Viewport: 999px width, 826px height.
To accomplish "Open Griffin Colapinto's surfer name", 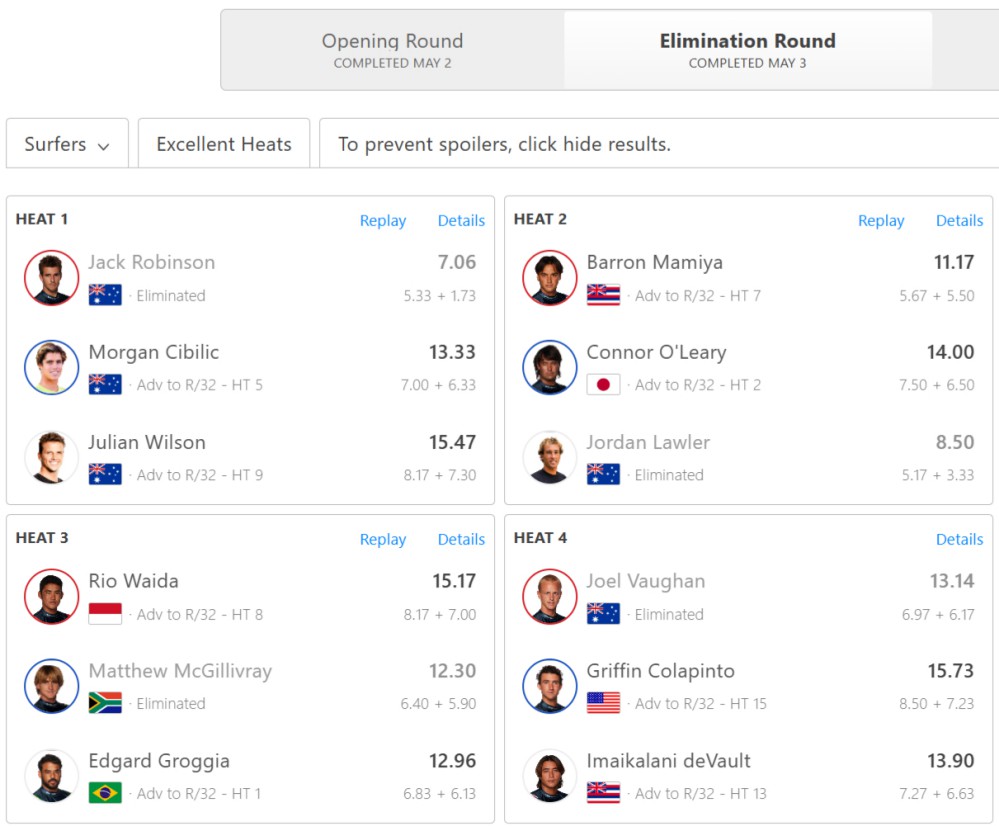I will [x=661, y=670].
